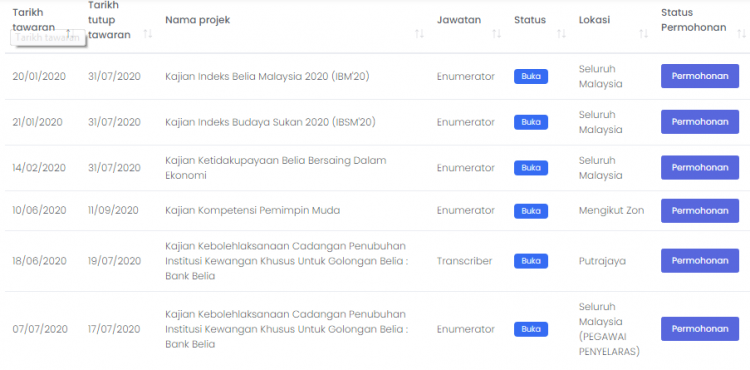Open Permohonan for Kajian Ketidakupayaan Belia Bersaing
The width and height of the screenshot is (750, 370).
click(700, 168)
